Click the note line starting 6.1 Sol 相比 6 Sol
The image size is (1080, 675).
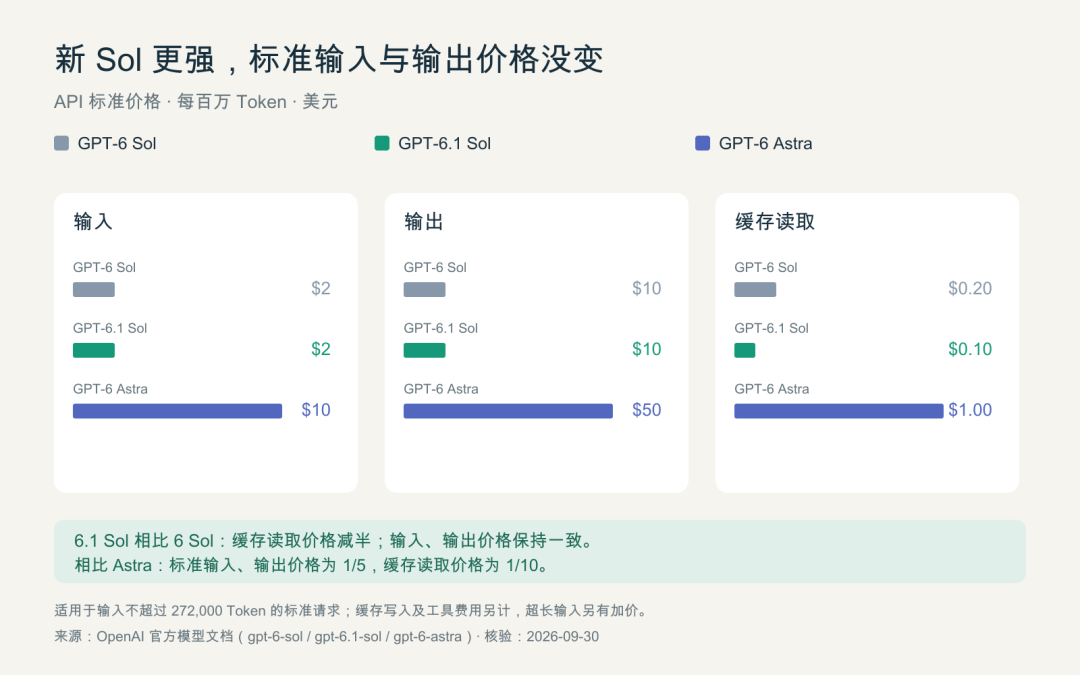point(333,541)
